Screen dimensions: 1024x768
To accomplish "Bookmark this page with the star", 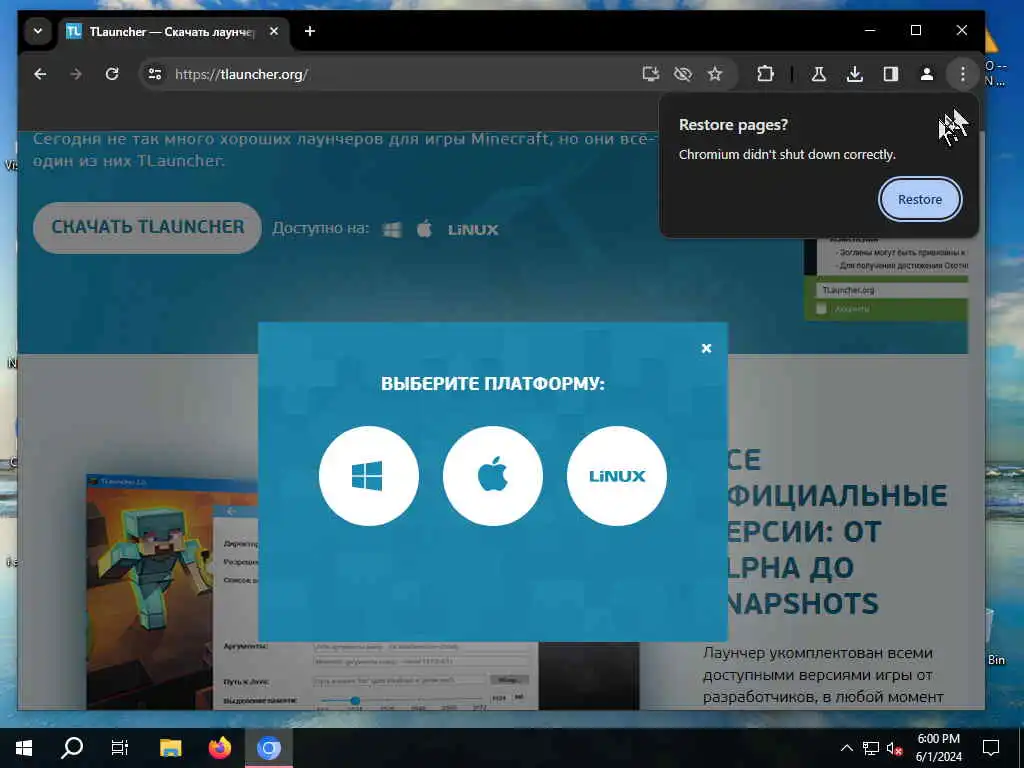I will click(x=715, y=74).
